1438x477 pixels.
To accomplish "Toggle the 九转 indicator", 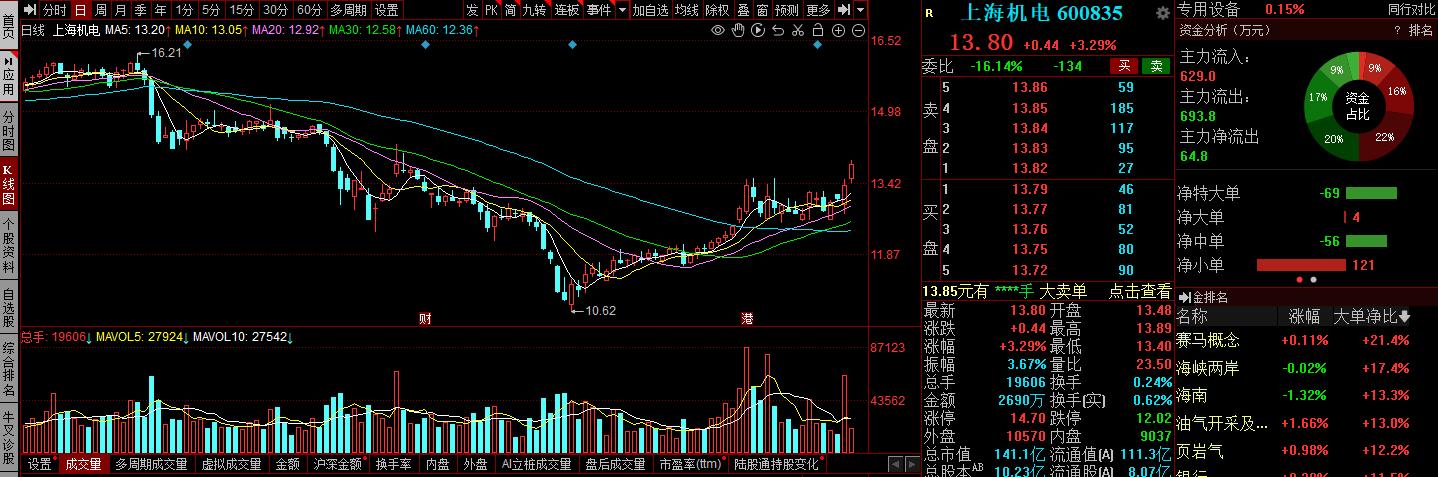I will point(535,10).
